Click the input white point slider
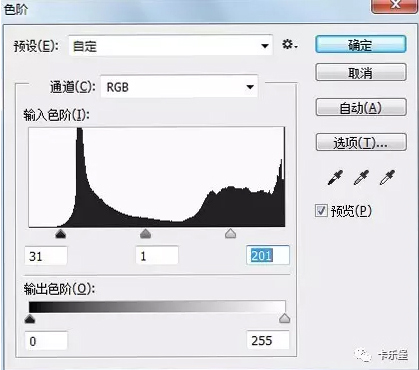This screenshot has width=419, height=370. pyautogui.click(x=230, y=234)
